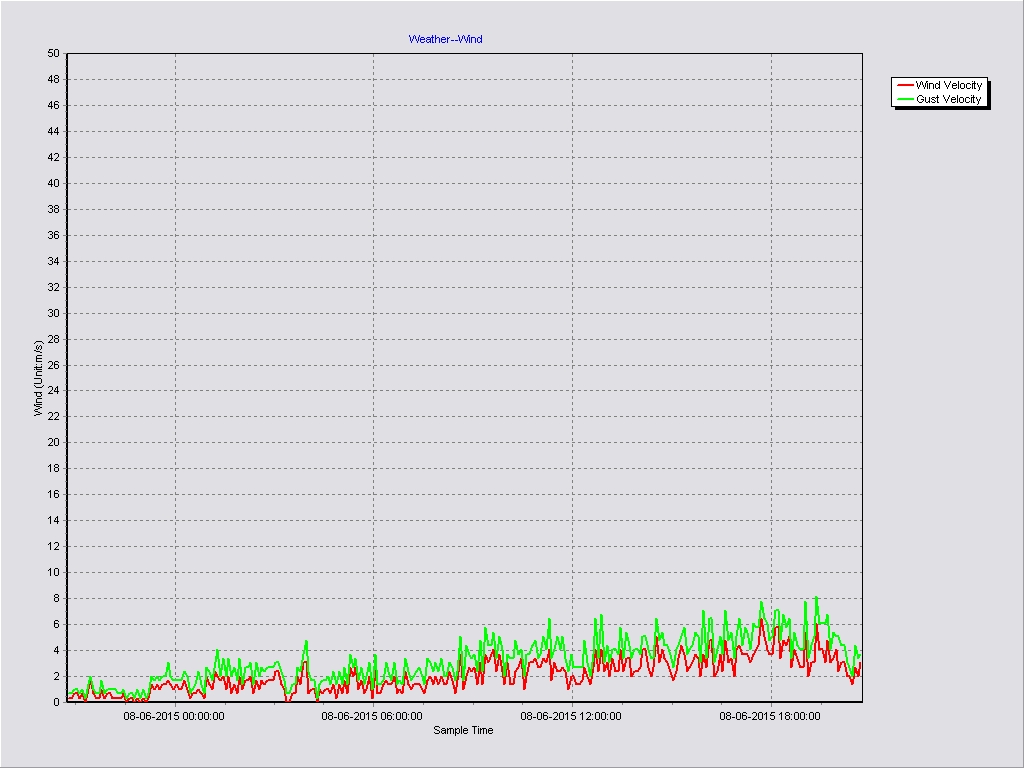Click the Weather--Wind chart title
The height and width of the screenshot is (768, 1024).
(445, 39)
